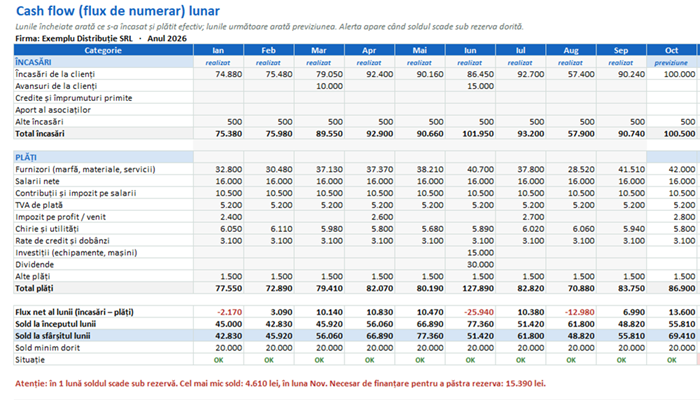700x400 pixels.
Task: Select the Oct client receipts cell 100.000
Action: 672,74
